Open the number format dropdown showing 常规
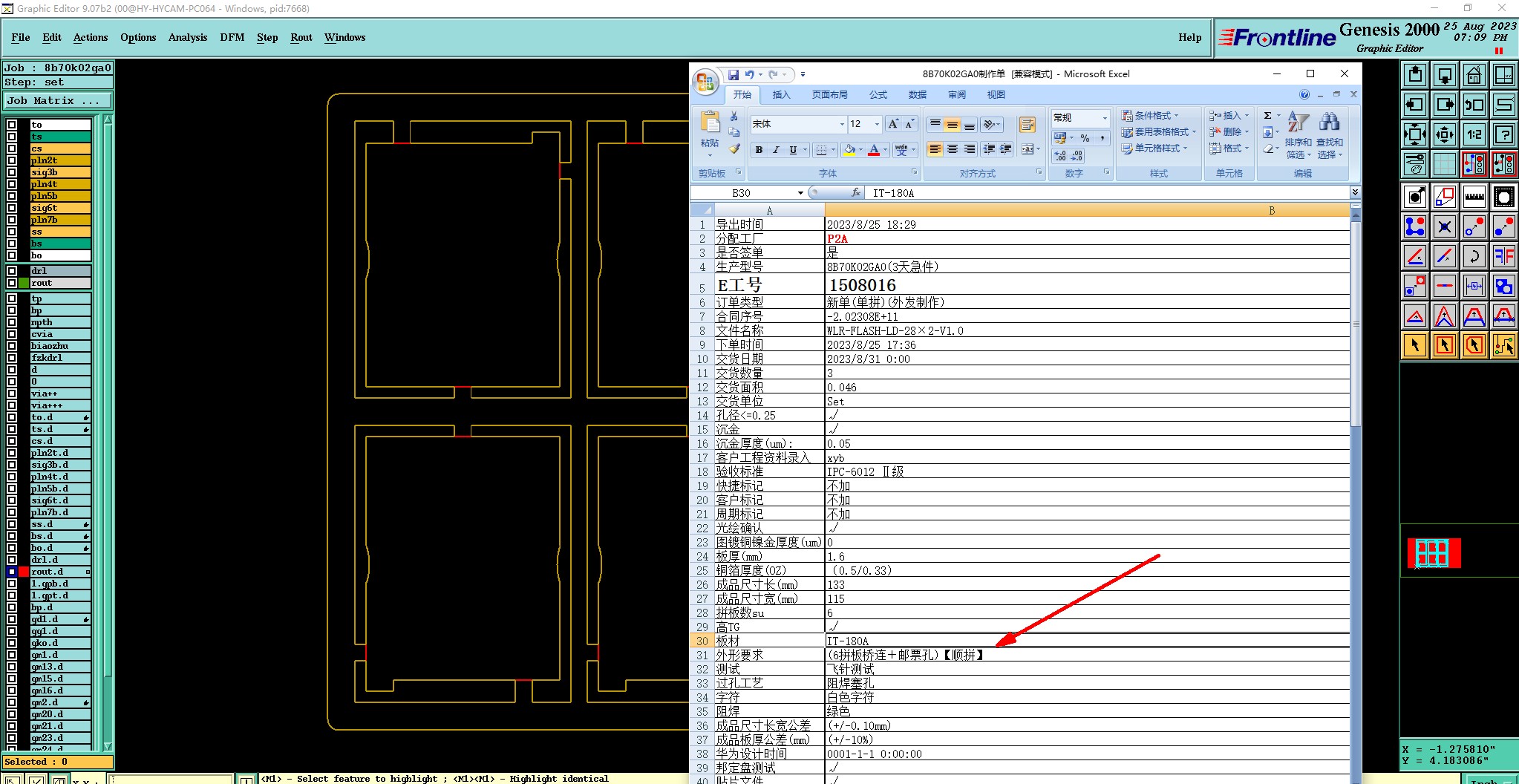This screenshot has height=784, width=1519. point(1105,118)
